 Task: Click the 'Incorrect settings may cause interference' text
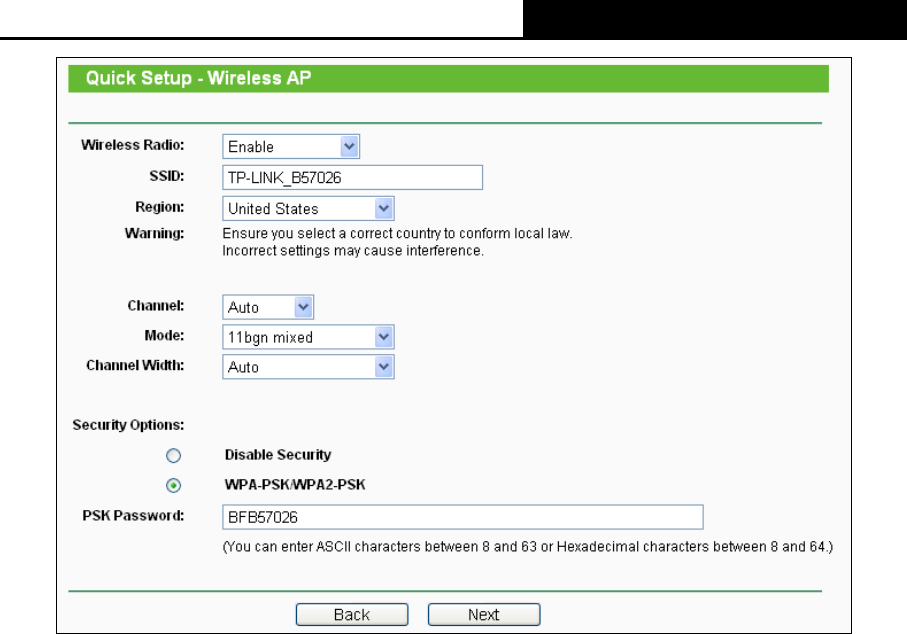[x=353, y=251]
